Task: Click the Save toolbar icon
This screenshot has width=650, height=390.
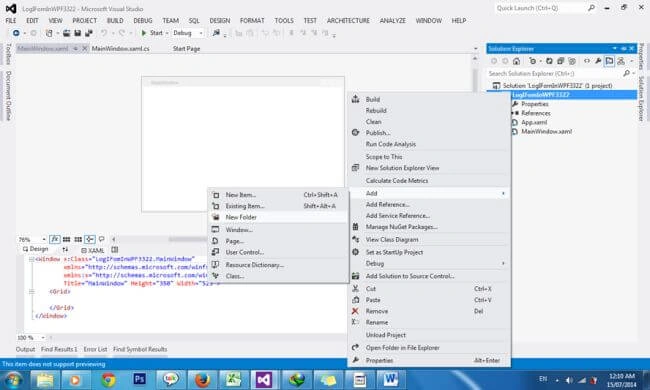Action: [78, 33]
